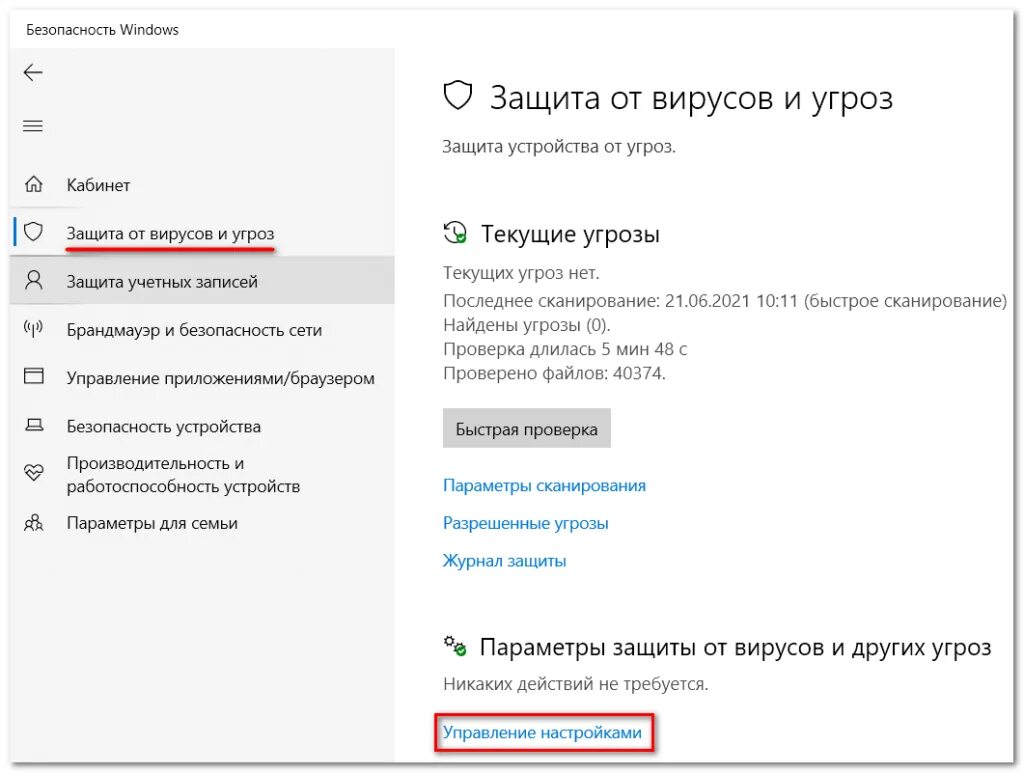Click subtitle Защита устройства от угроз
The height and width of the screenshot is (773, 1024).
[x=559, y=146]
